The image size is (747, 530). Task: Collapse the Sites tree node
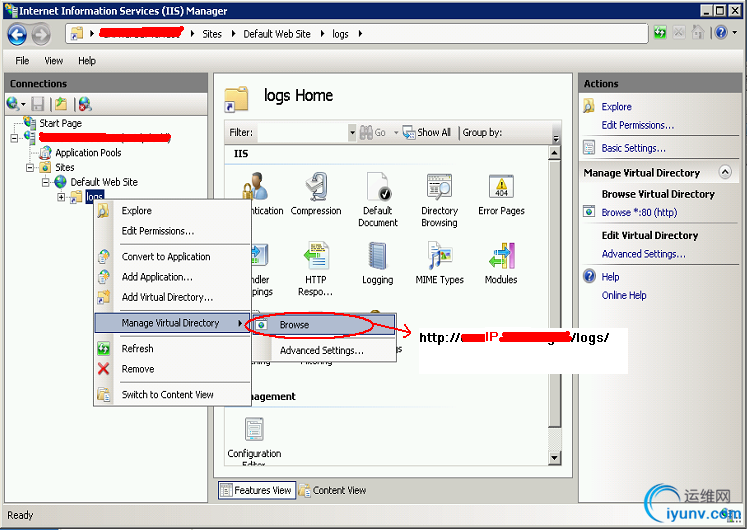(30, 168)
